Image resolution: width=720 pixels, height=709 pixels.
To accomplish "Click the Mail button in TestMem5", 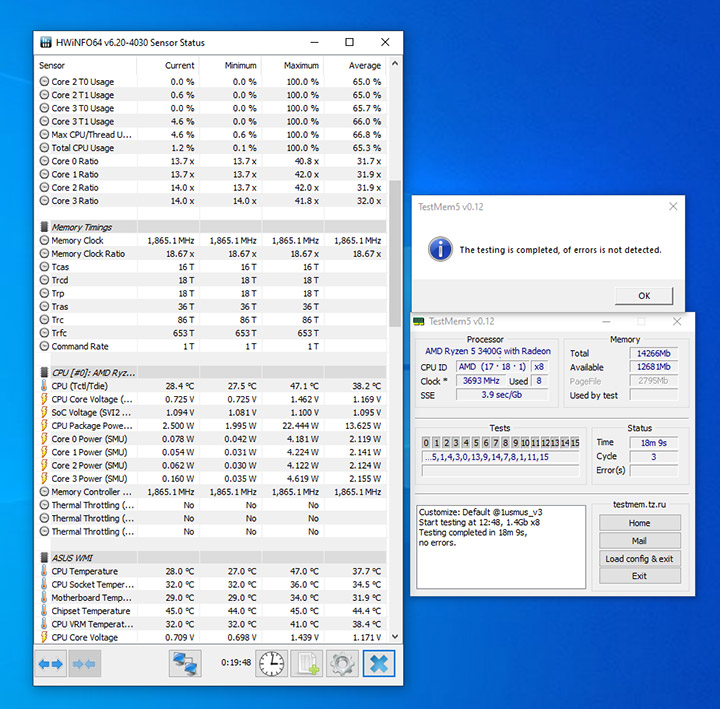I will point(639,540).
